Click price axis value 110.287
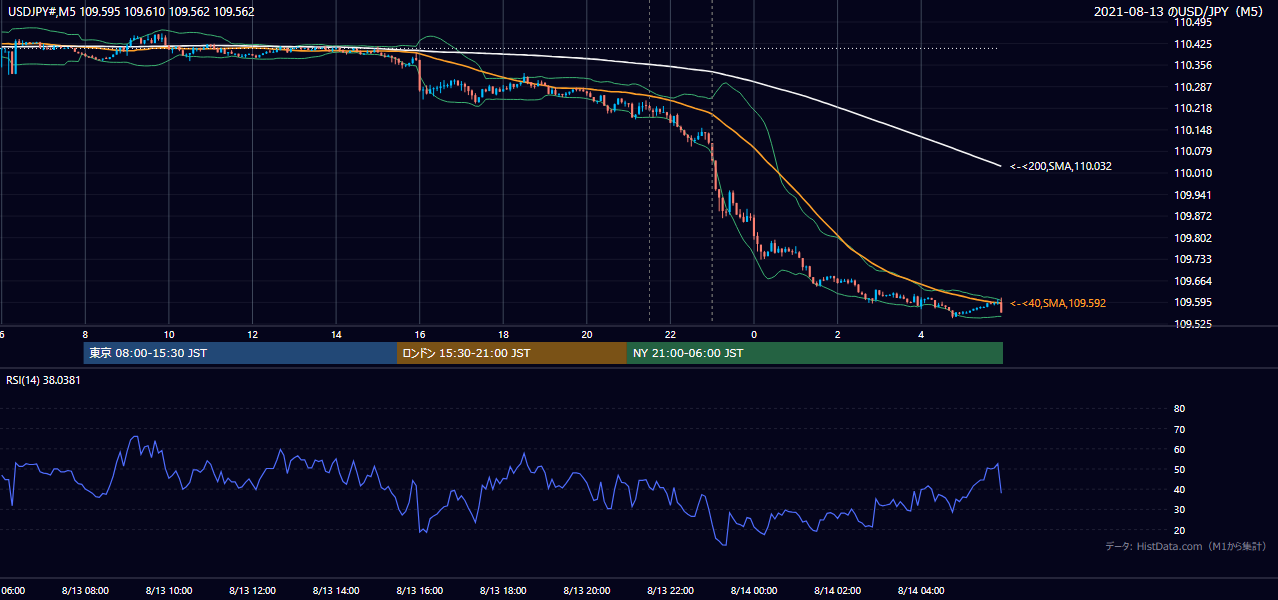The height and width of the screenshot is (600, 1278). click(1192, 87)
